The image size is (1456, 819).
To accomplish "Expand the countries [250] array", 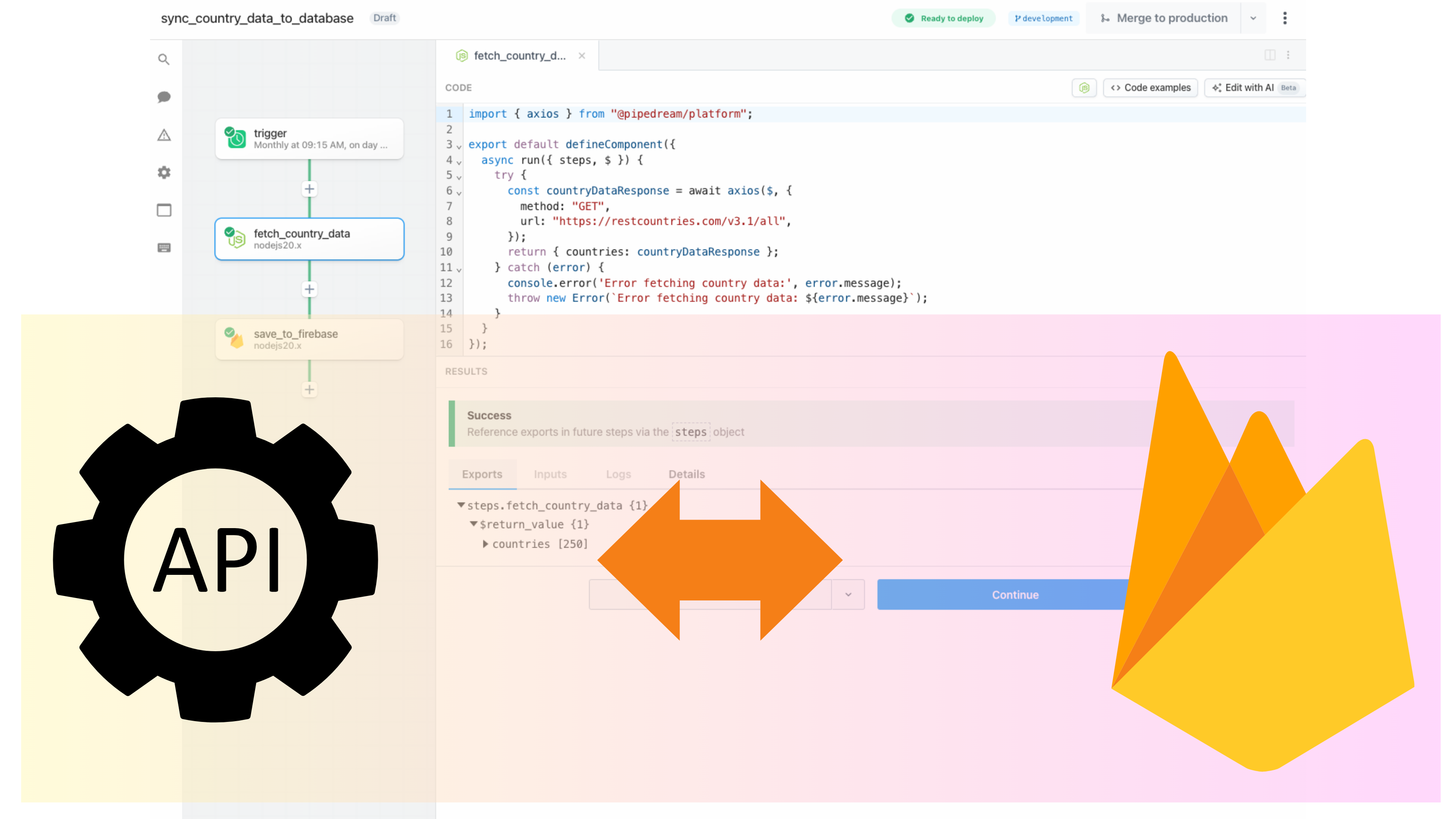I will 485,544.
